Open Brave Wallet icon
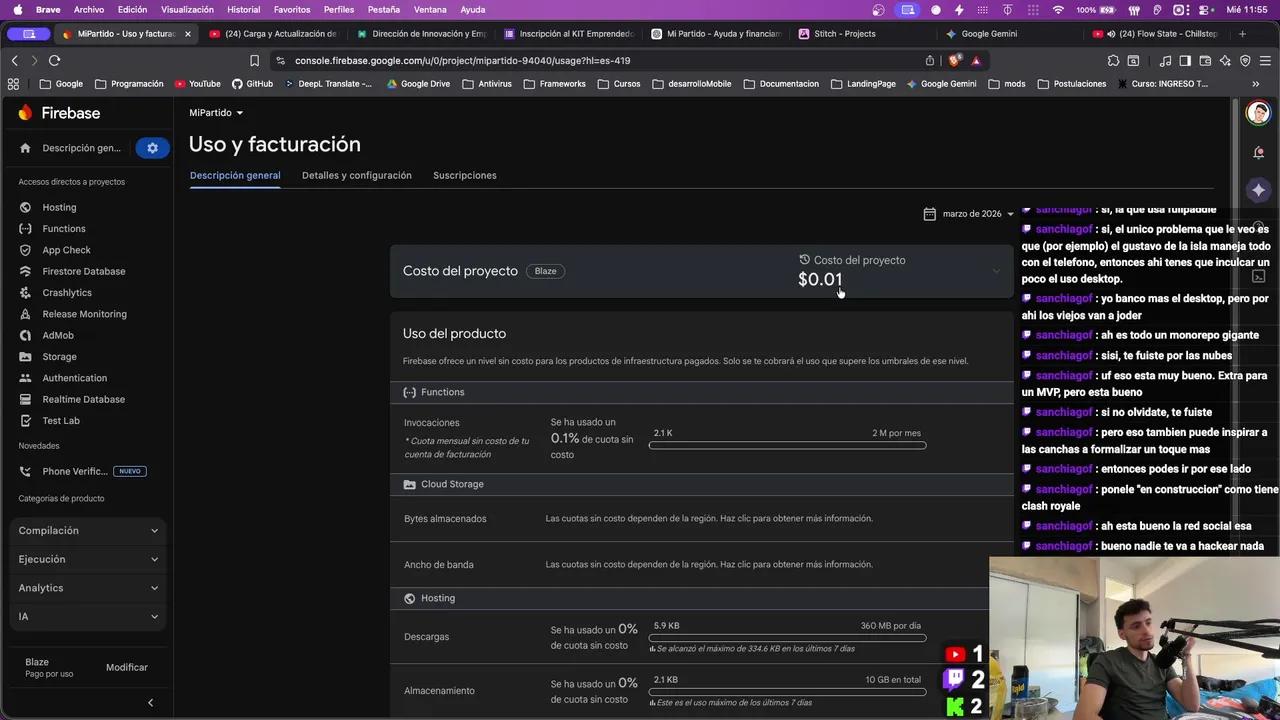The image size is (1280, 720). [x=1205, y=60]
